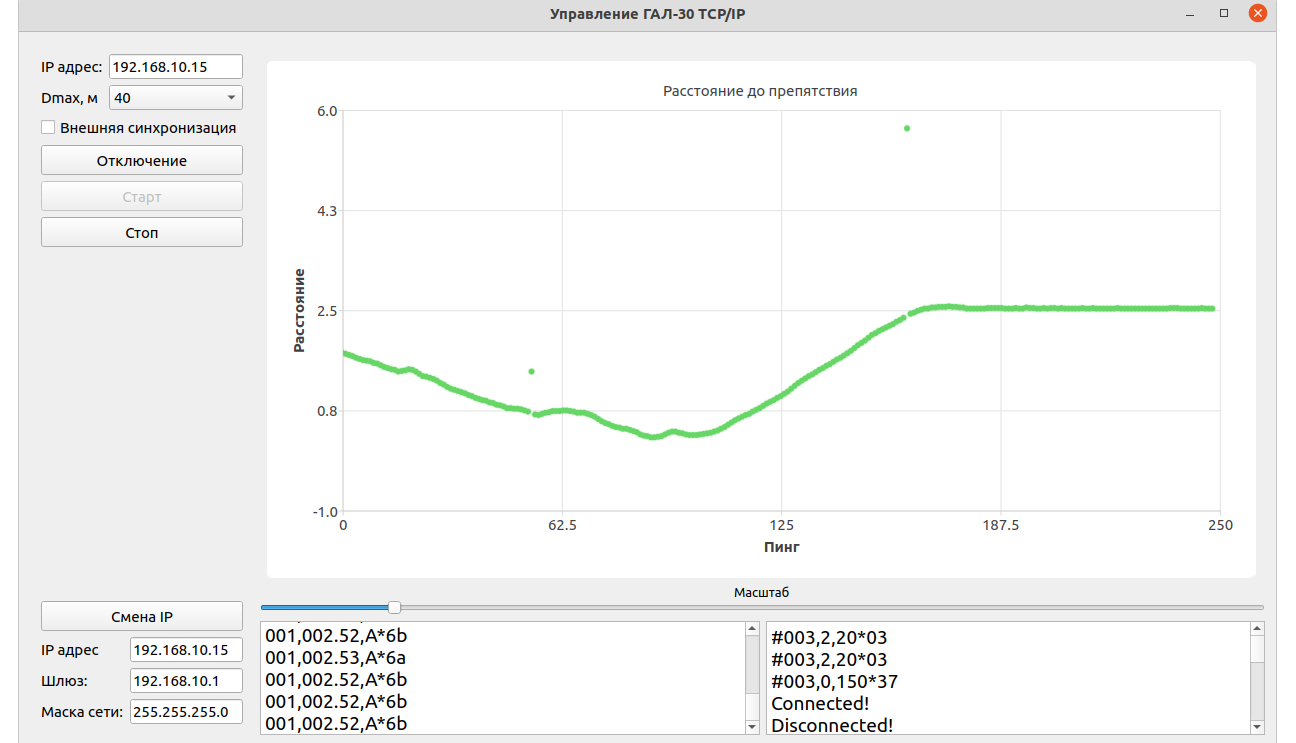
Task: Click scroll-up arrow of left log panel
Action: click(x=752, y=629)
